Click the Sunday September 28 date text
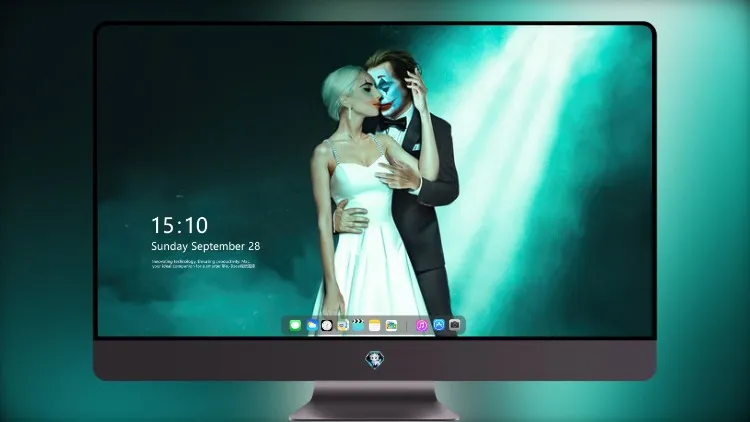This screenshot has width=750, height=422. 206,246
